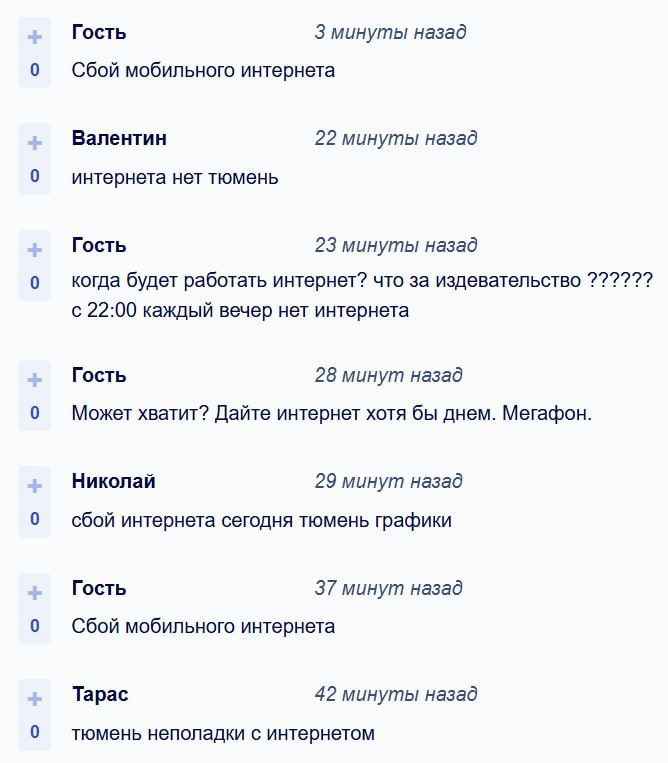Hit plus on the guest comment from 23 минуты назад
The image size is (668, 763).
pos(35,250)
